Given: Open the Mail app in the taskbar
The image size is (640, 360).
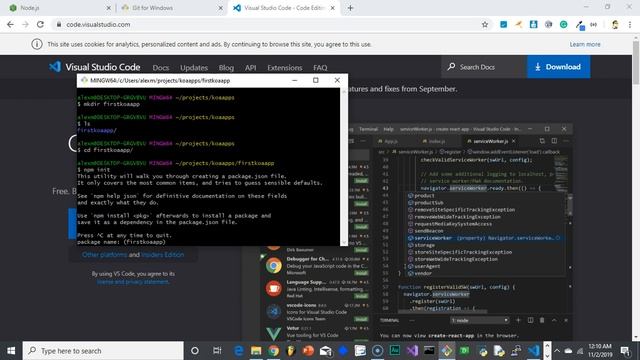Looking at the screenshot, I should (326, 351).
